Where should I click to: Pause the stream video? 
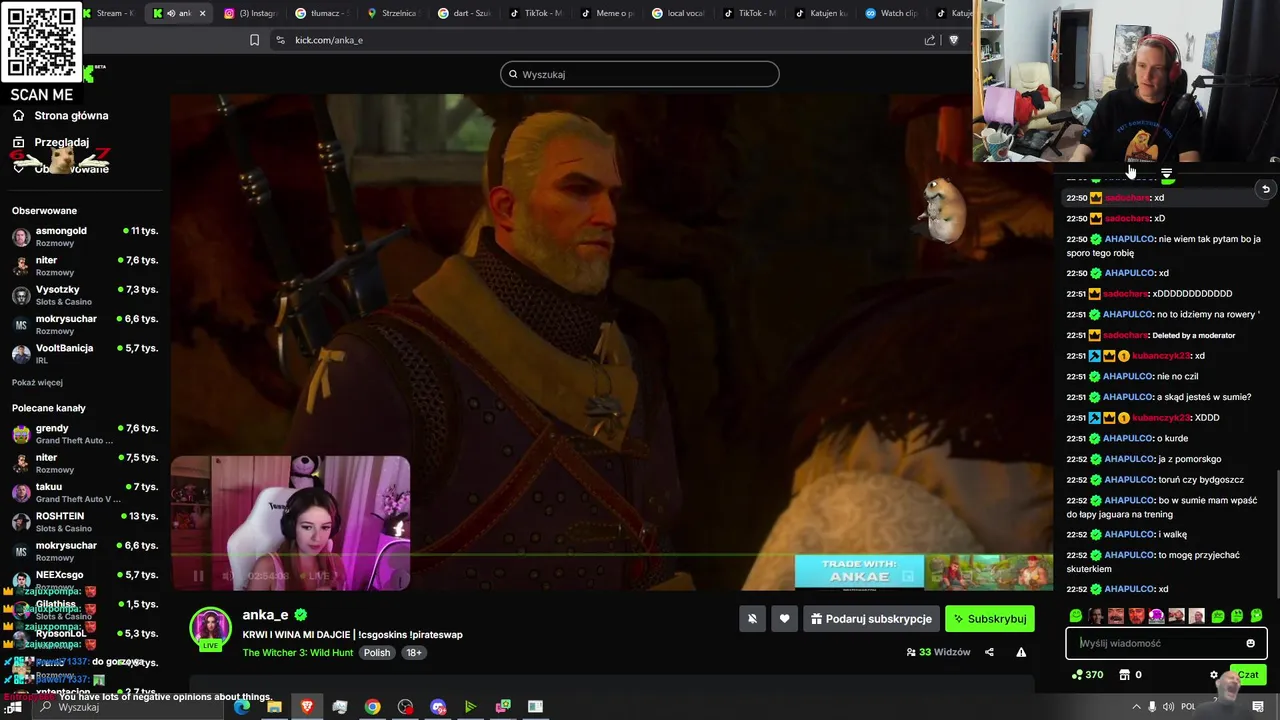[x=198, y=575]
